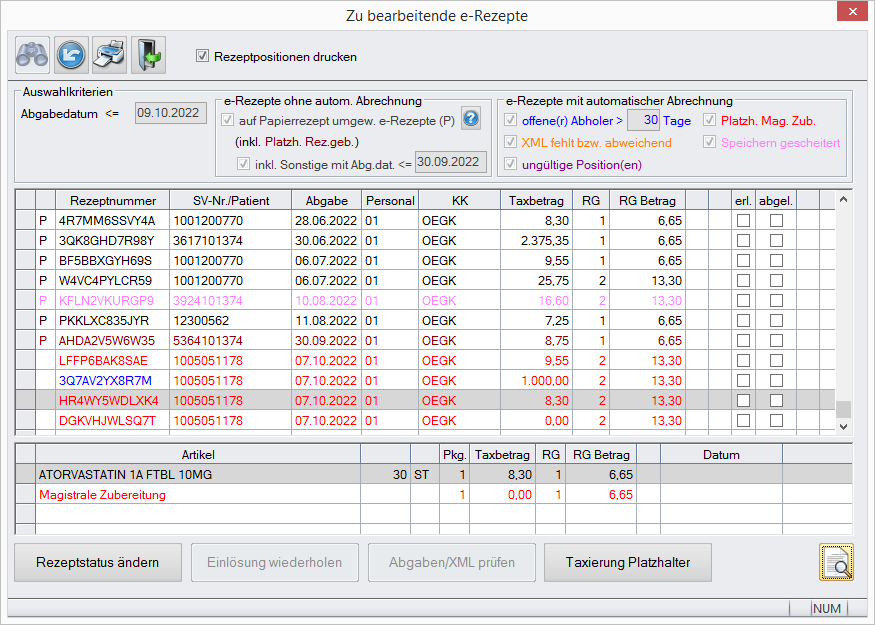The height and width of the screenshot is (625, 875).
Task: Select recipe row DGKVHJWLSQ7T
Action: coord(108,420)
